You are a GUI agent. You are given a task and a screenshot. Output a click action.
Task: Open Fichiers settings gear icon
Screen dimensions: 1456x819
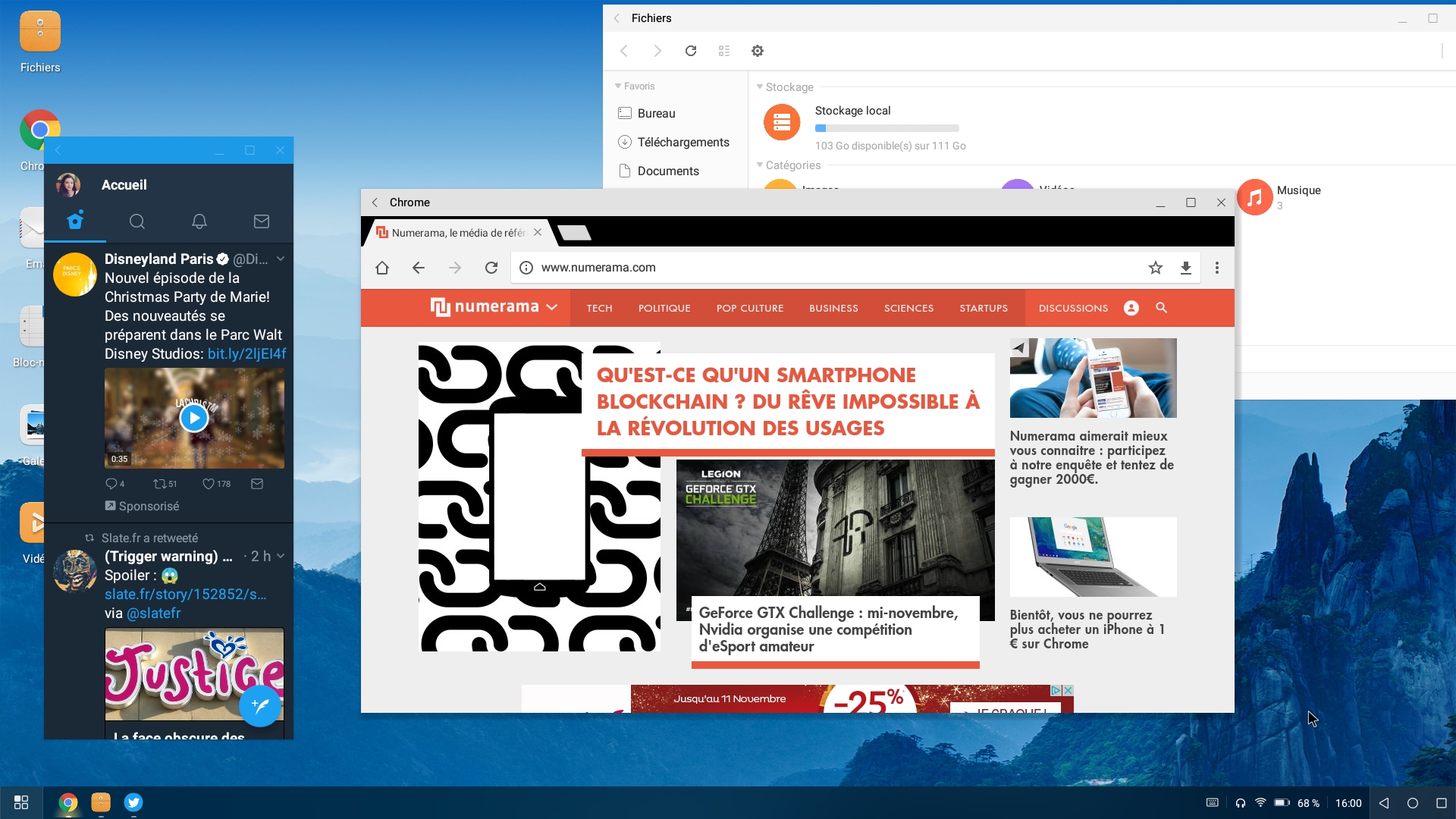(x=758, y=51)
